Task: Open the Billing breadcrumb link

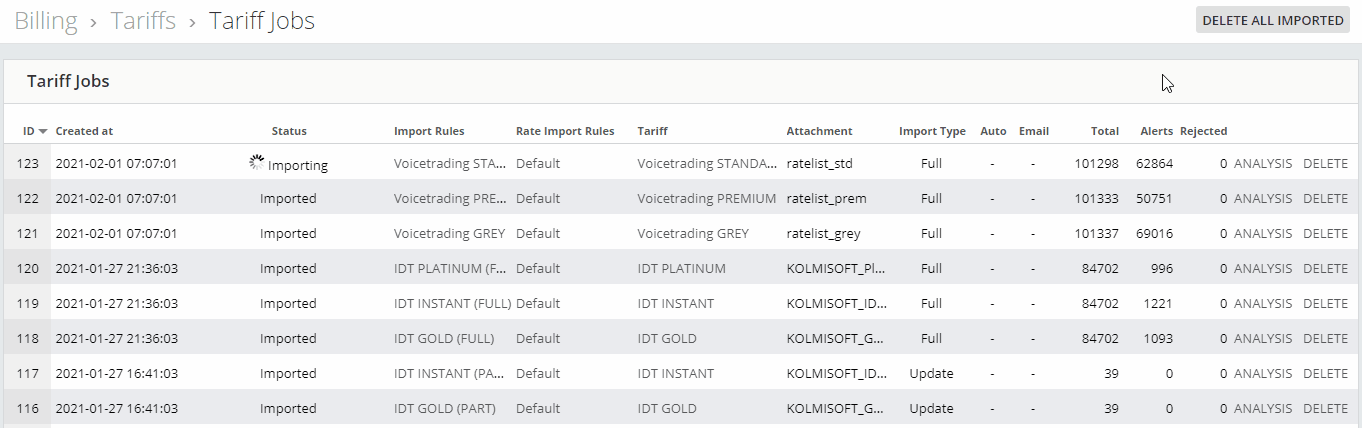Action: click(46, 20)
